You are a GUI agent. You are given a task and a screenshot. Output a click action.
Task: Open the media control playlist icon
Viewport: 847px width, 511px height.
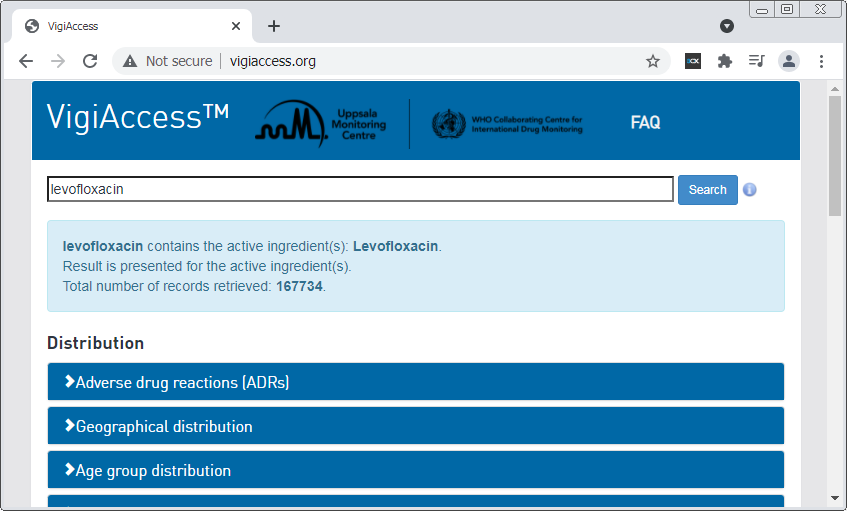[x=757, y=61]
